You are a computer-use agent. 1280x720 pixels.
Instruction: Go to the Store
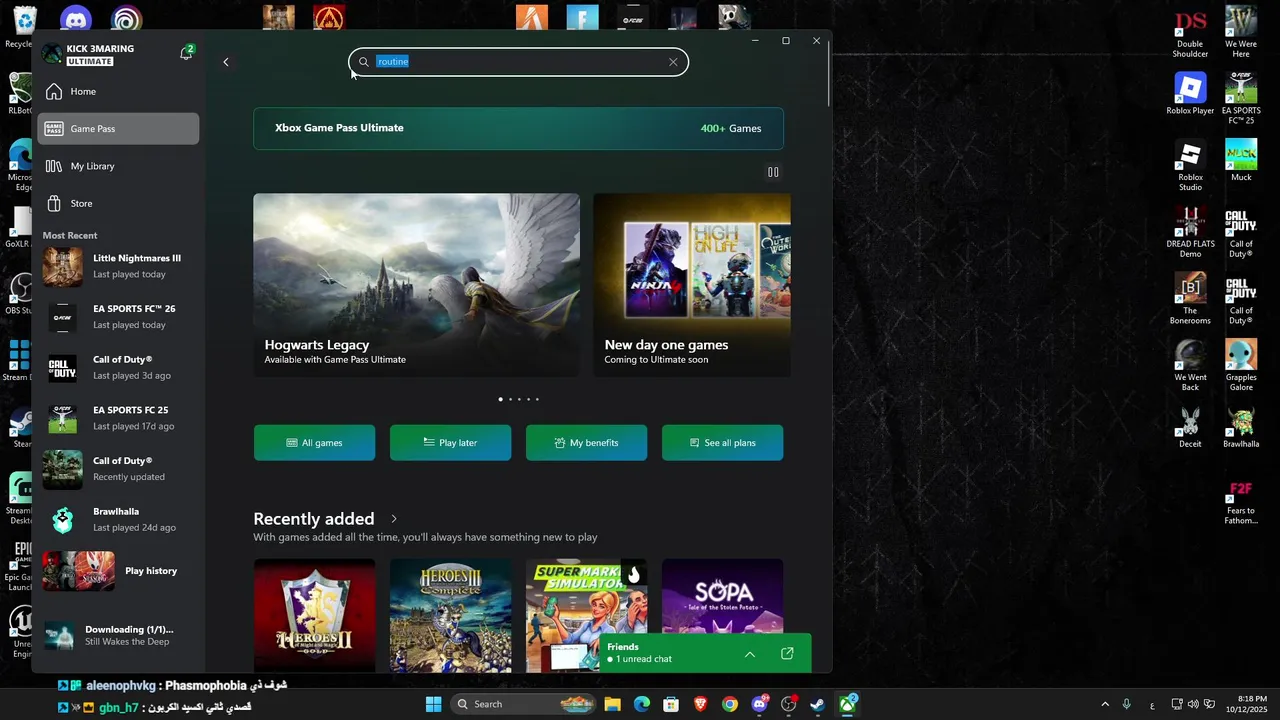118,203
